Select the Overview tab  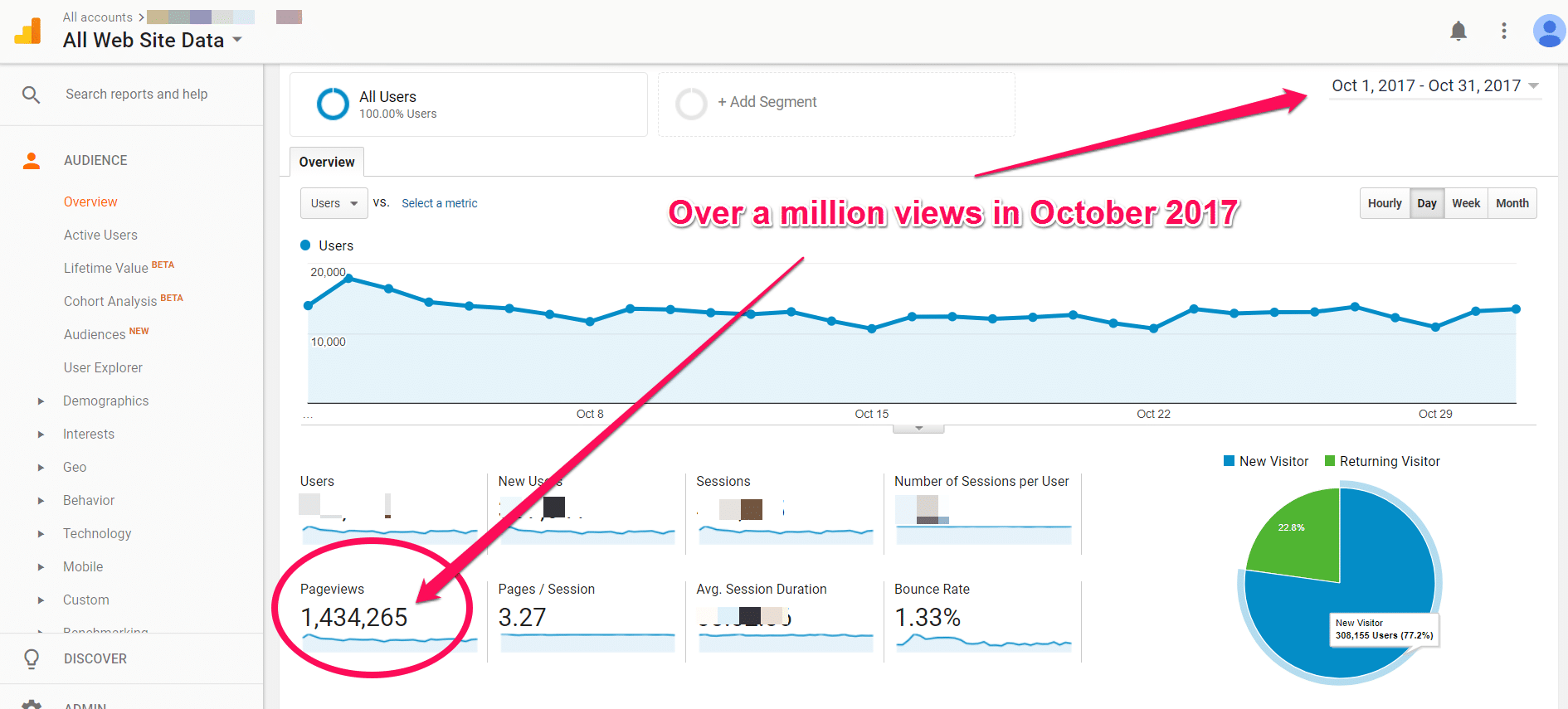coord(327,162)
